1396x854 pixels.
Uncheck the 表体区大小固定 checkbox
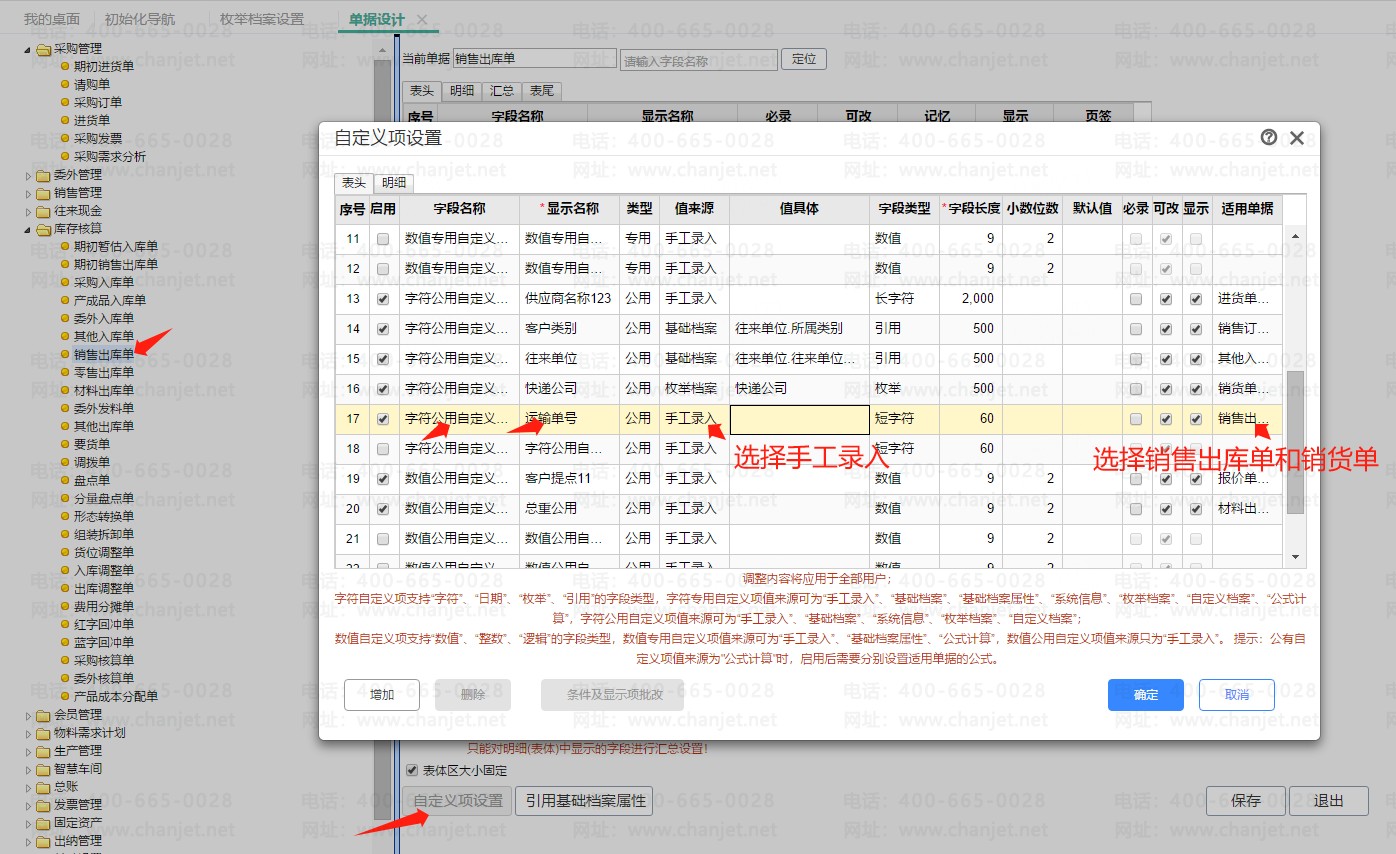[x=412, y=770]
